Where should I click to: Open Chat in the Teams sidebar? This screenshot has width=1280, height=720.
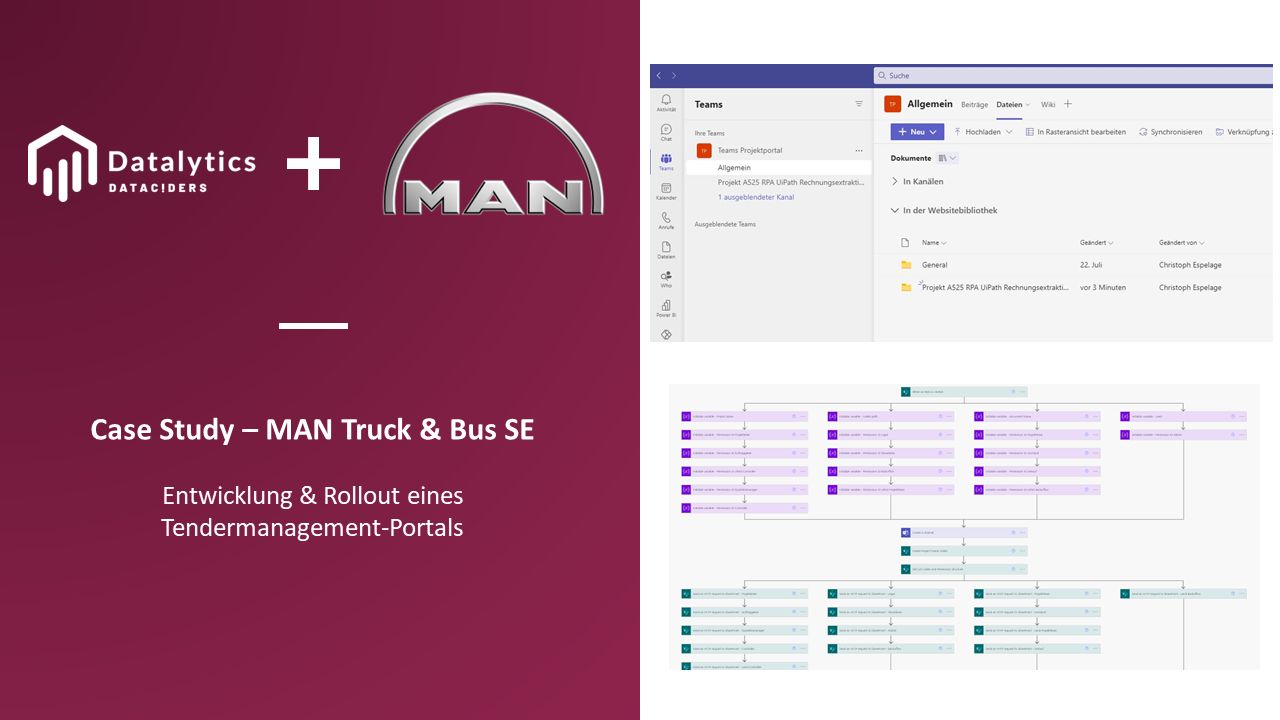666,130
